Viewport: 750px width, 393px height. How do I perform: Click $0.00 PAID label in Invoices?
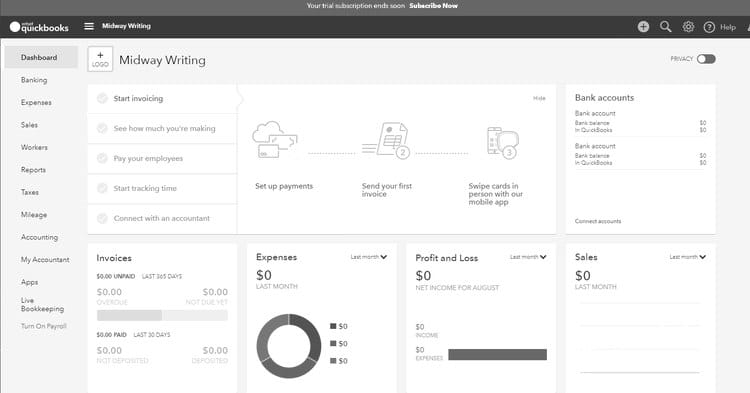111,335
